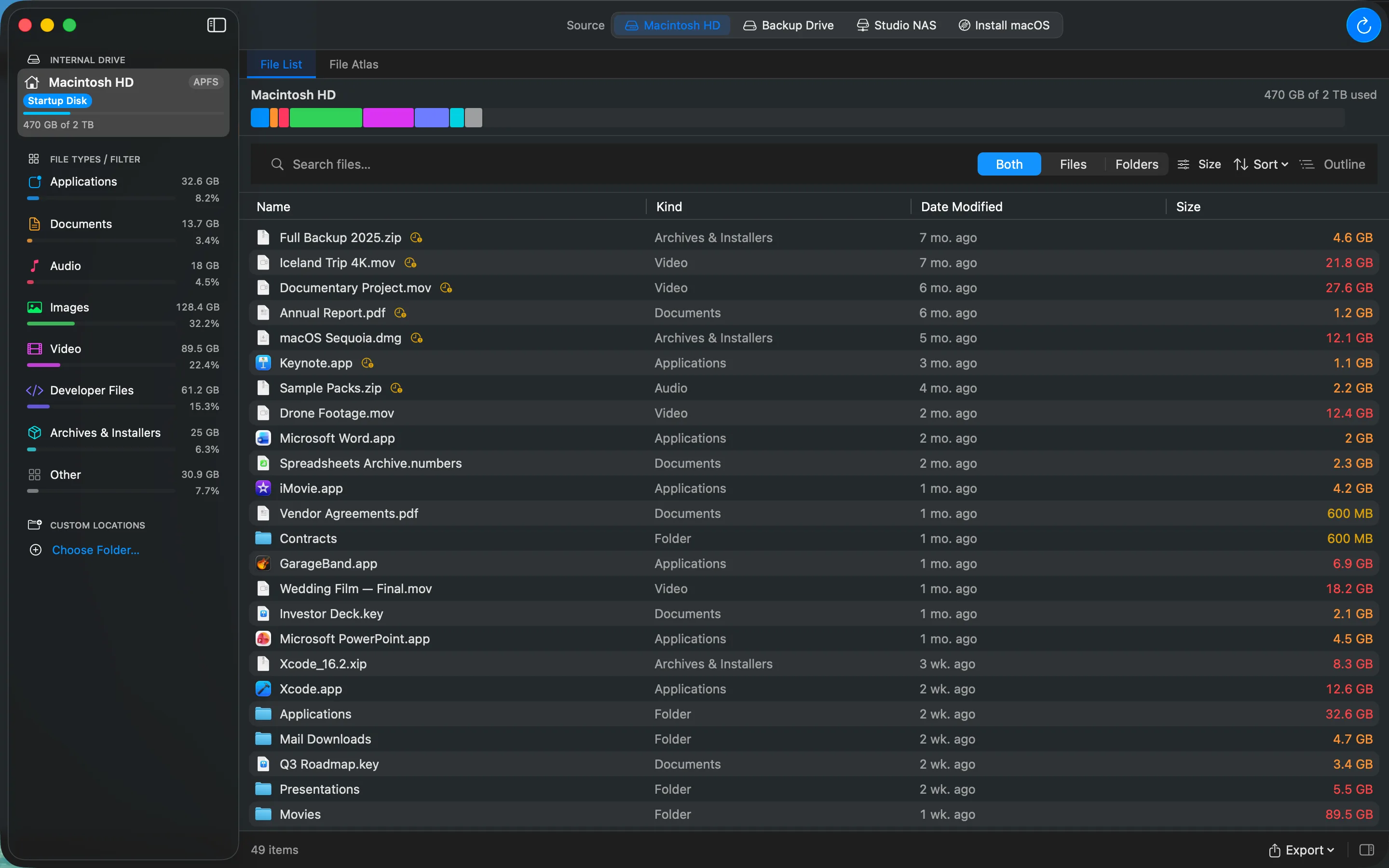
Task: Select the Annual Report.pdf row
Action: click(x=814, y=313)
